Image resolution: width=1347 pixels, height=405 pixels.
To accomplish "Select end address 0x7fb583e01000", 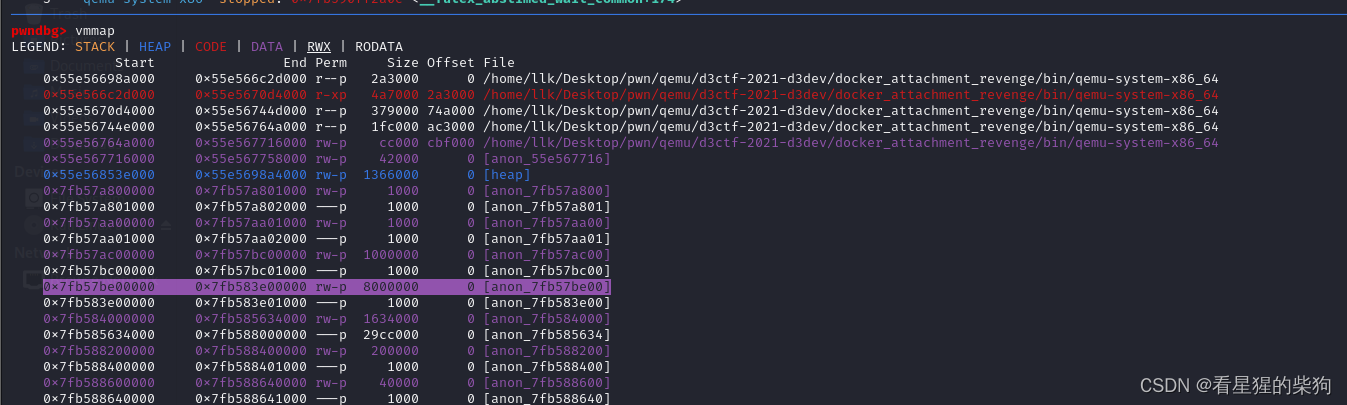I will tap(251, 303).
